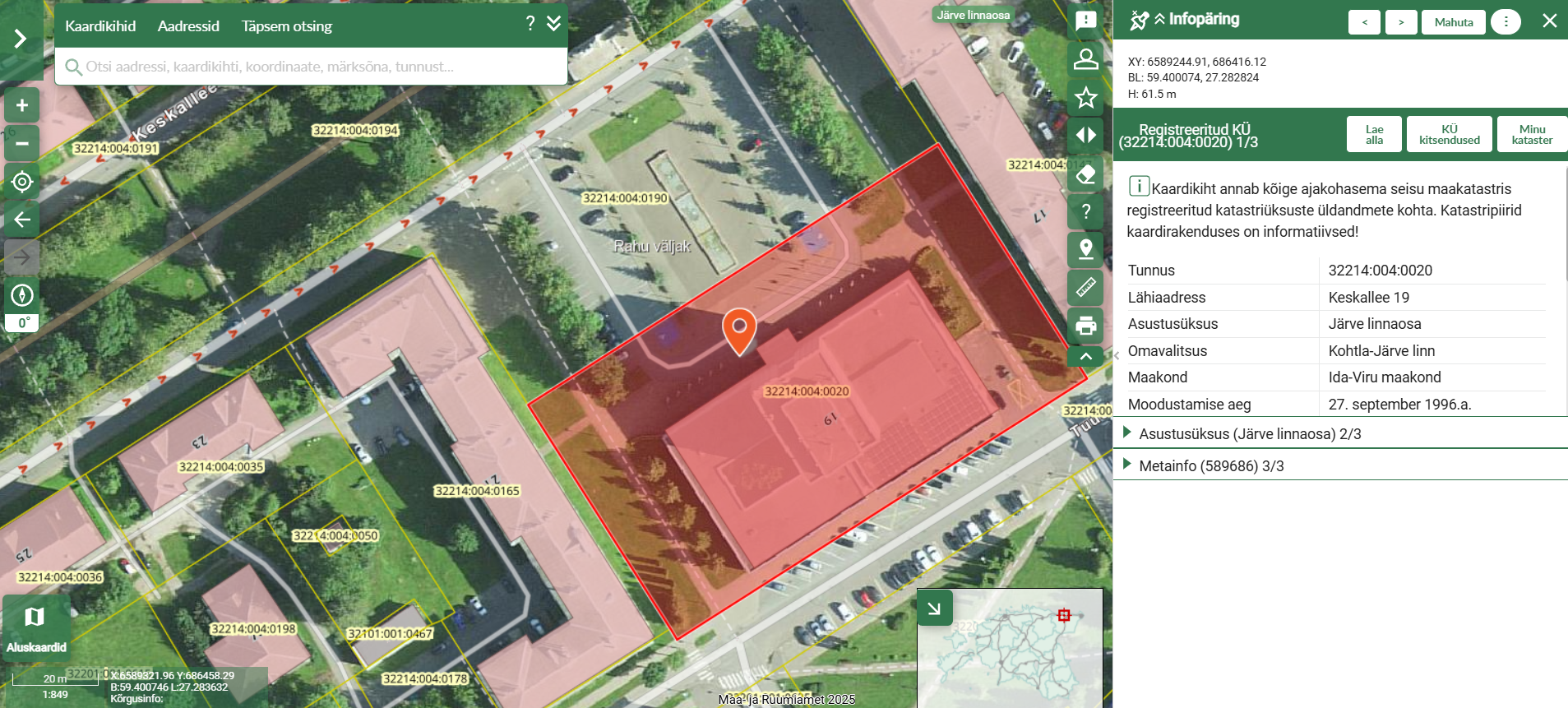Reset map rotation with compass icon
This screenshot has width=1568, height=708.
click(22, 294)
